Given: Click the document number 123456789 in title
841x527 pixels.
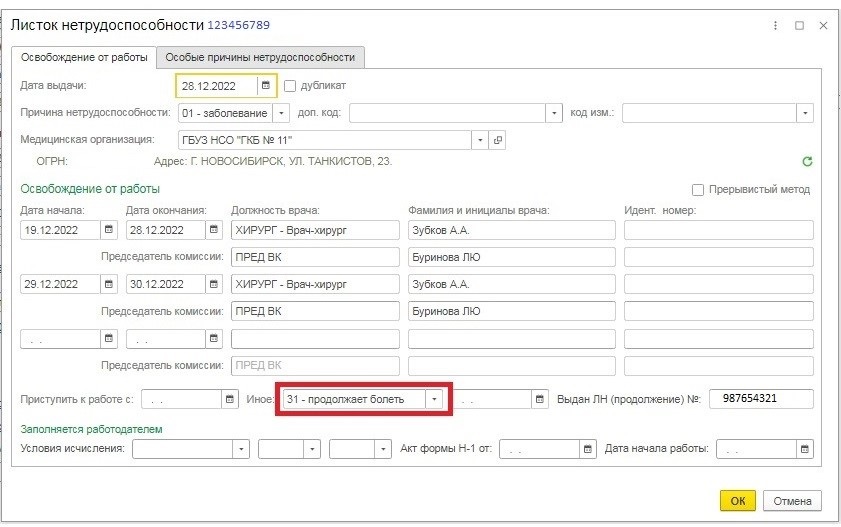Looking at the screenshot, I should click(x=239, y=25).
